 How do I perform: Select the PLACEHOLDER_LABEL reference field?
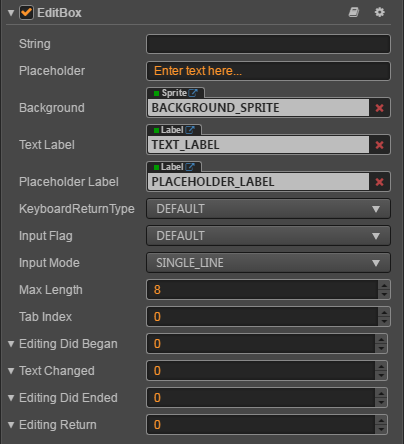click(258, 182)
